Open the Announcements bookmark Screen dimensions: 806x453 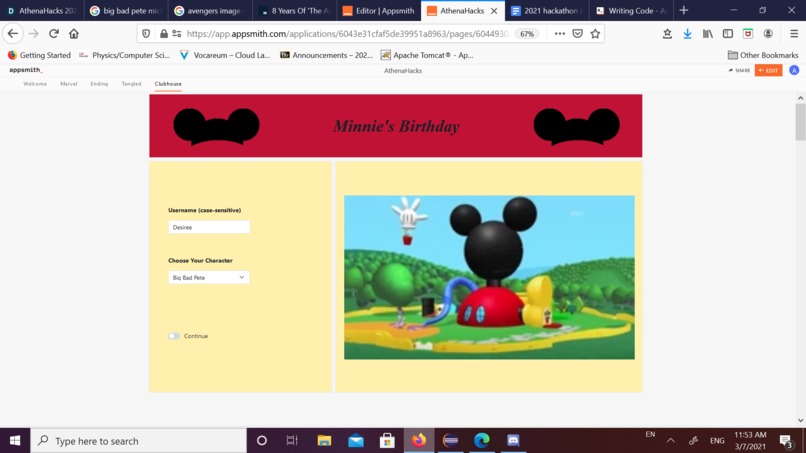[326, 55]
